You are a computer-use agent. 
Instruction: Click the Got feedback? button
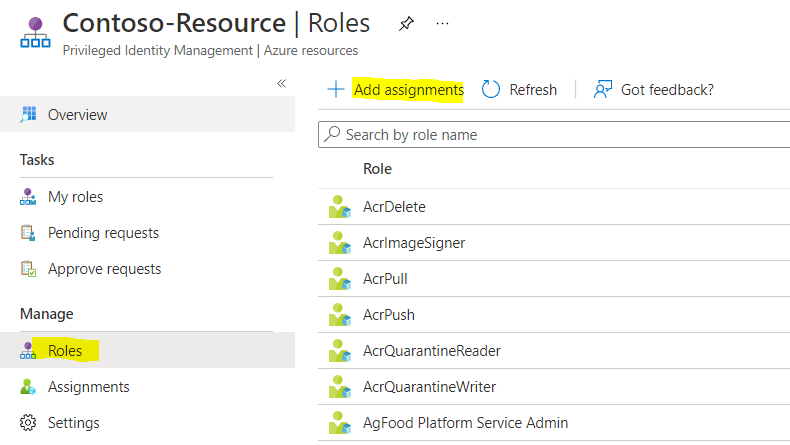tap(654, 90)
